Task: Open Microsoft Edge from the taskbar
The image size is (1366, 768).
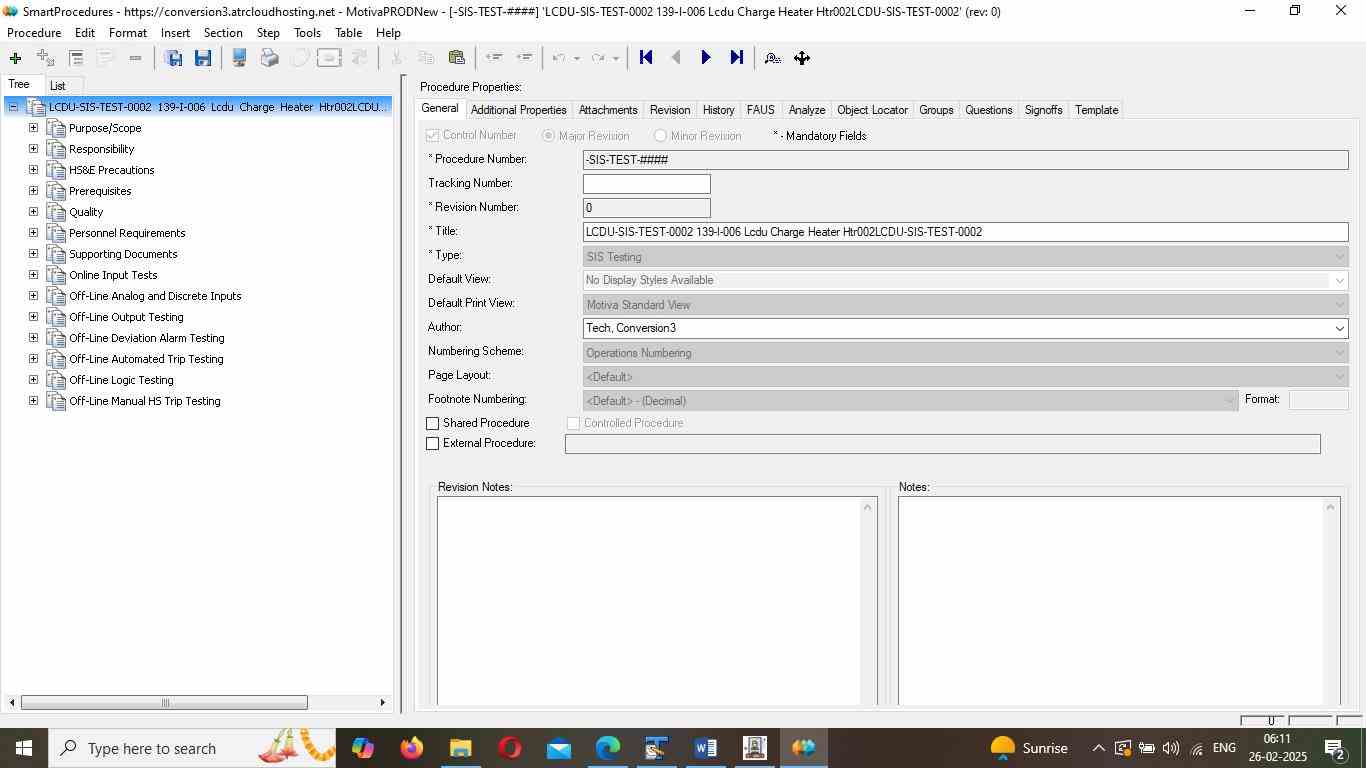Action: pos(608,748)
